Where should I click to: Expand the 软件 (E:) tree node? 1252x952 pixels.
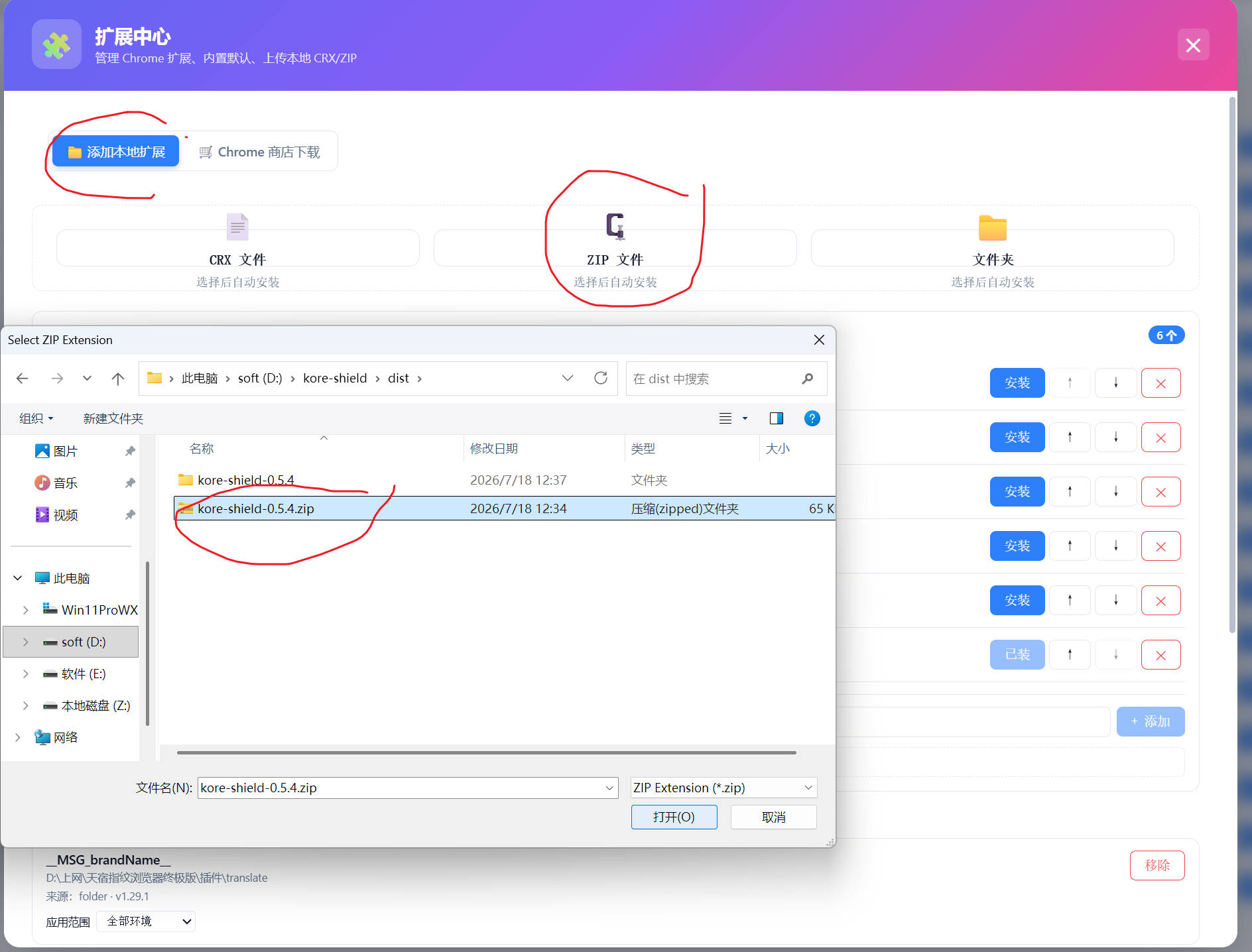tap(26, 674)
